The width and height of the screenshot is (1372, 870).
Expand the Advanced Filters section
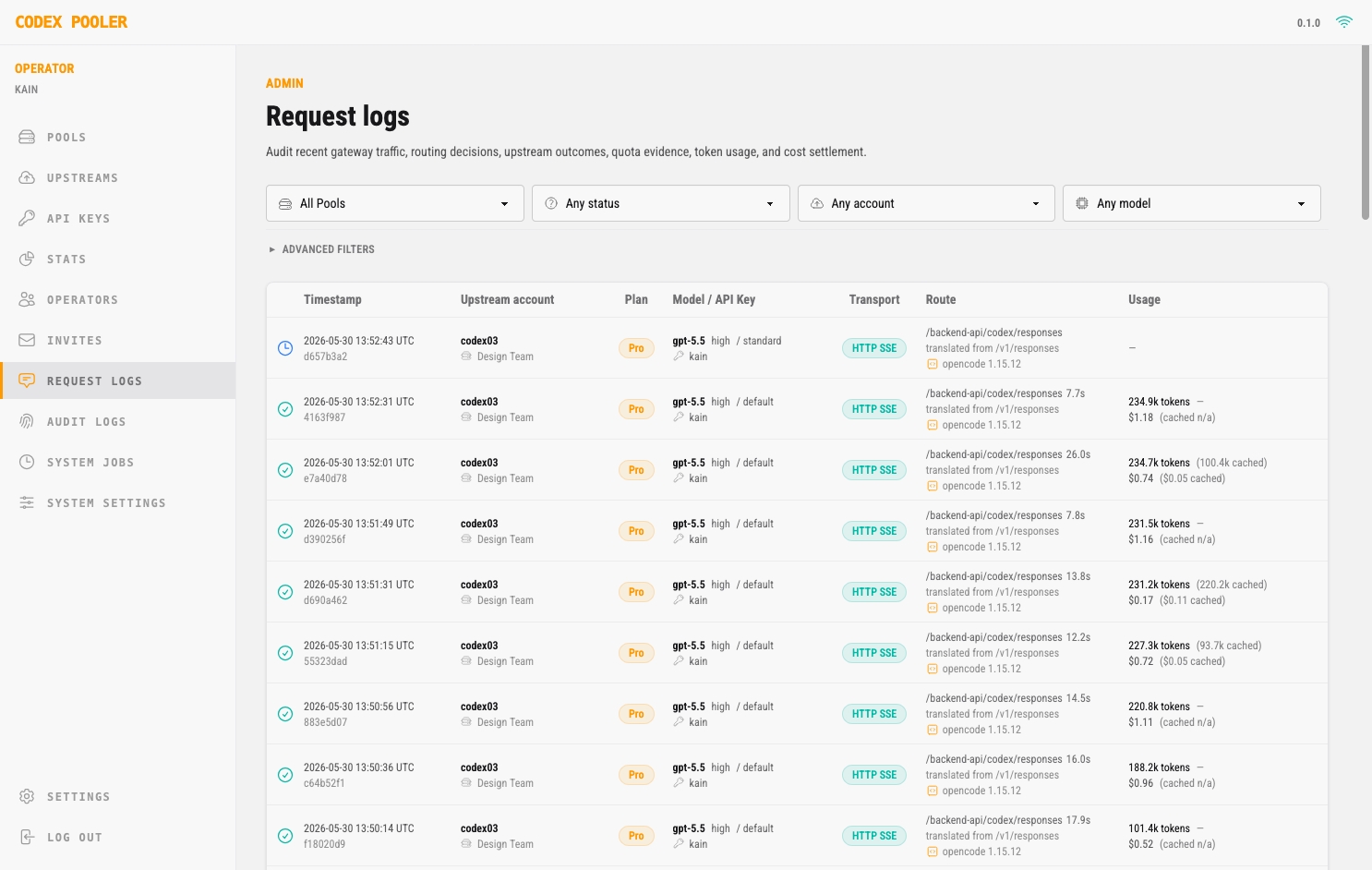[321, 249]
